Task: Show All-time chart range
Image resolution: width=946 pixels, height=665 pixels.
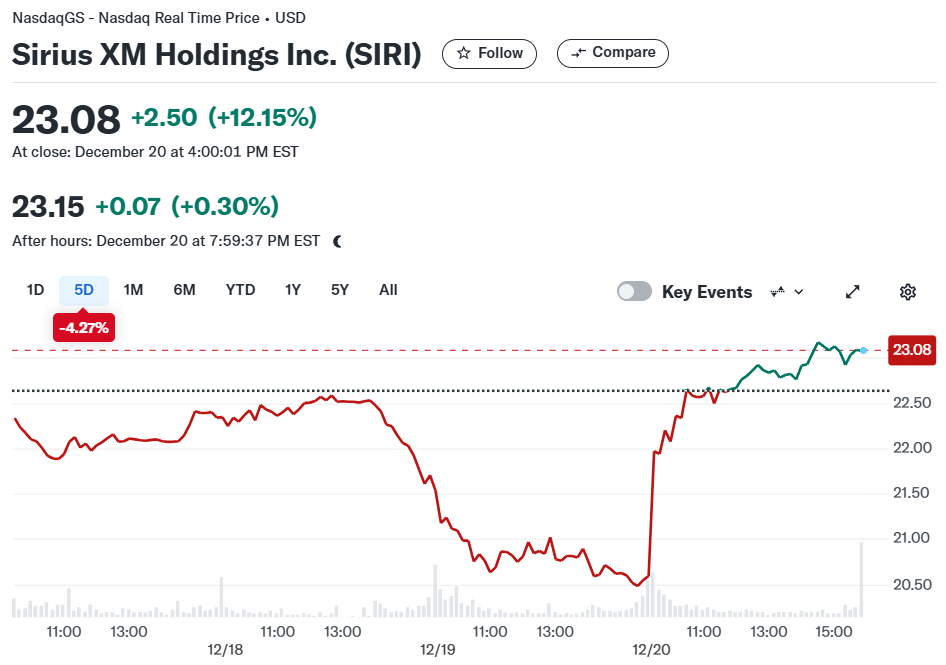Action: click(x=388, y=290)
